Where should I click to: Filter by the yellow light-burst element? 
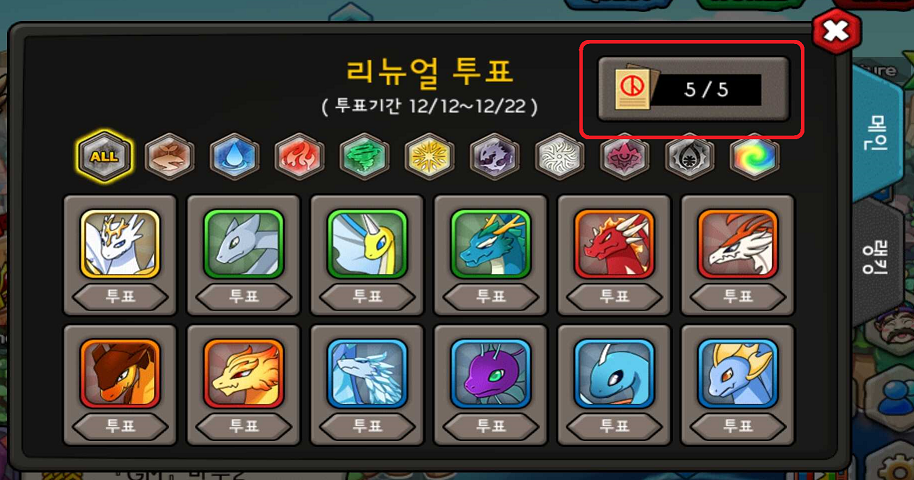430,157
